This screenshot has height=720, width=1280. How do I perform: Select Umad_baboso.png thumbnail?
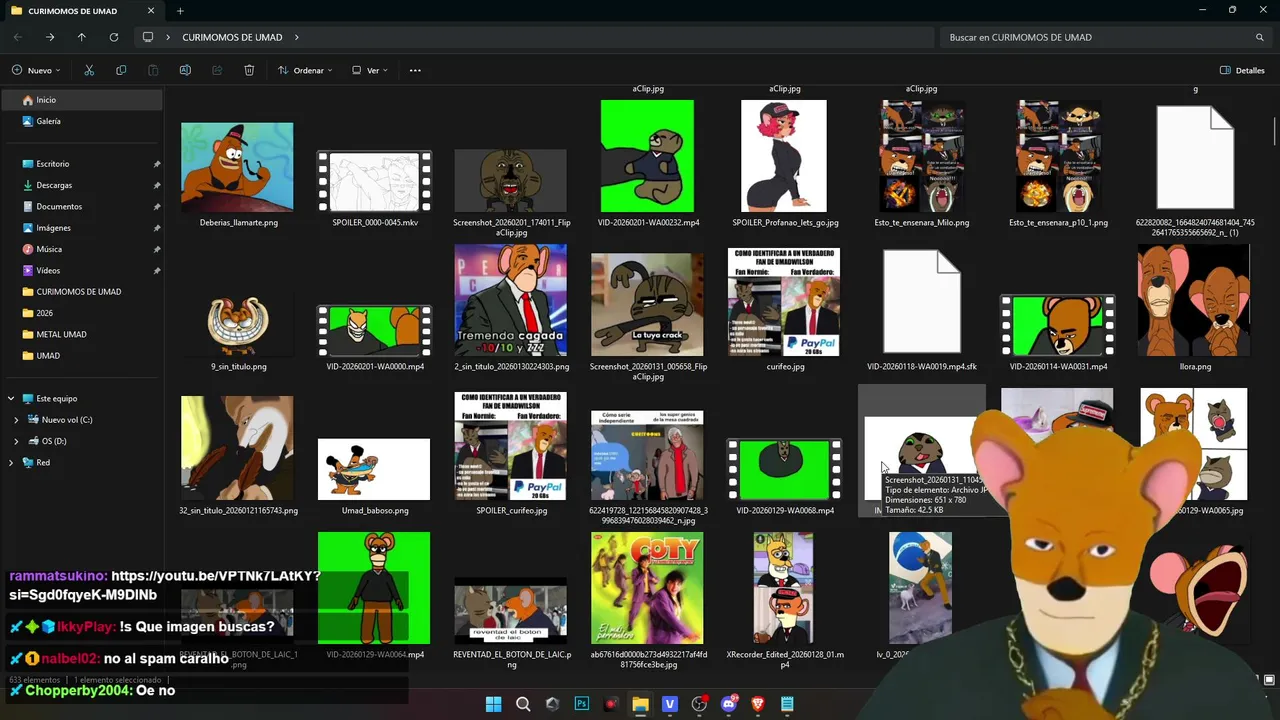coord(374,469)
